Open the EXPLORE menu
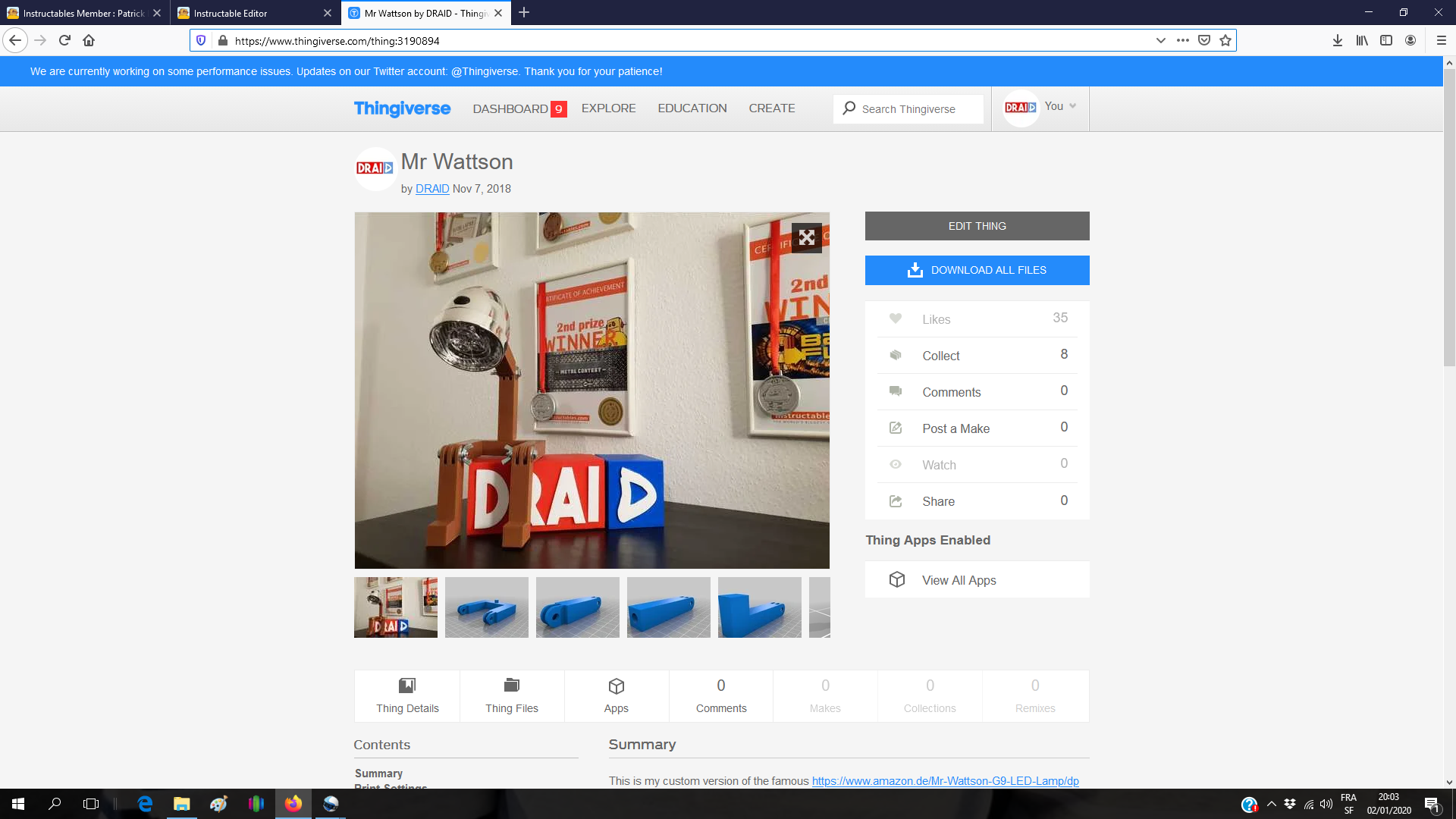 608,108
